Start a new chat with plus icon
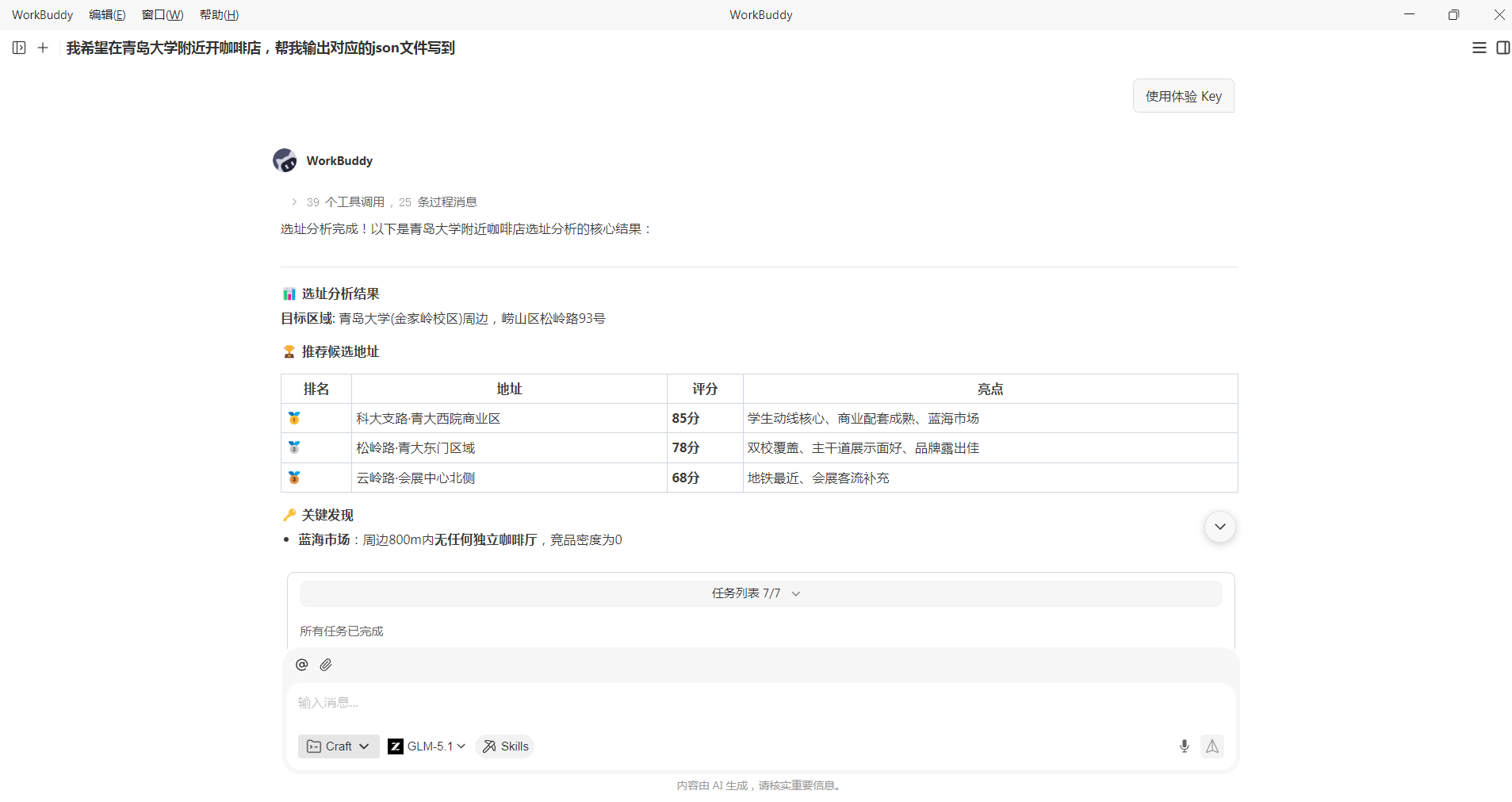Screen dimensions: 1512x802 (x=43, y=48)
